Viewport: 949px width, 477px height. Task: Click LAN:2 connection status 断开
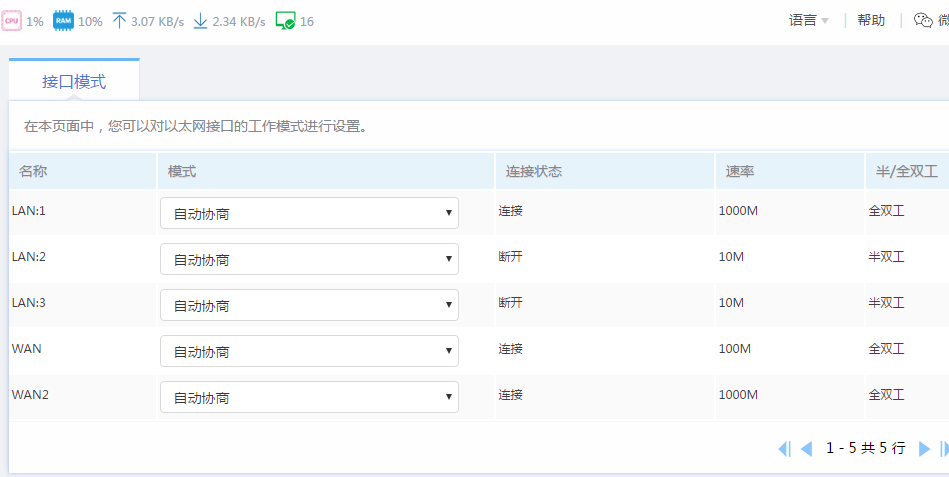coord(510,257)
